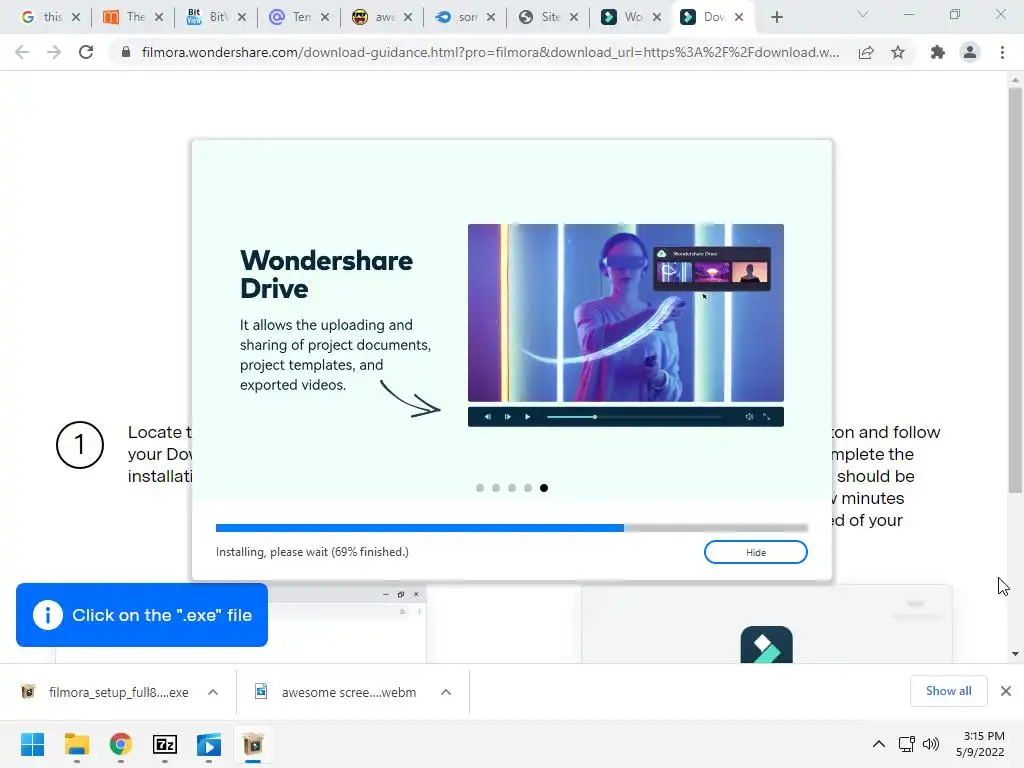Close the downloads bar
Screen dimensions: 1024x768
pyautogui.click(x=1006, y=691)
